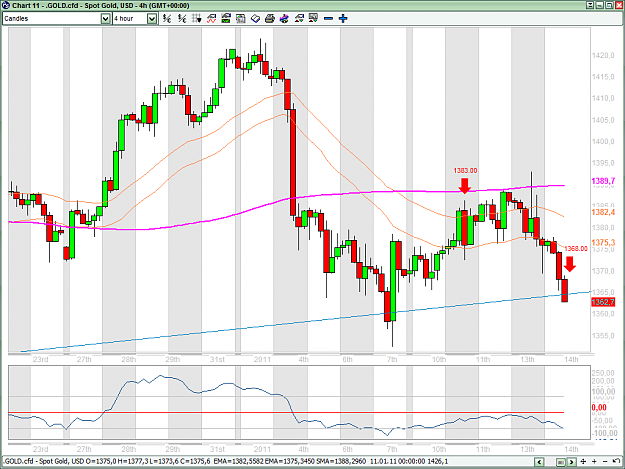Screen dimensions: 625x469
Task: Click the 31st date label under the price chart
Action: click(x=218, y=359)
